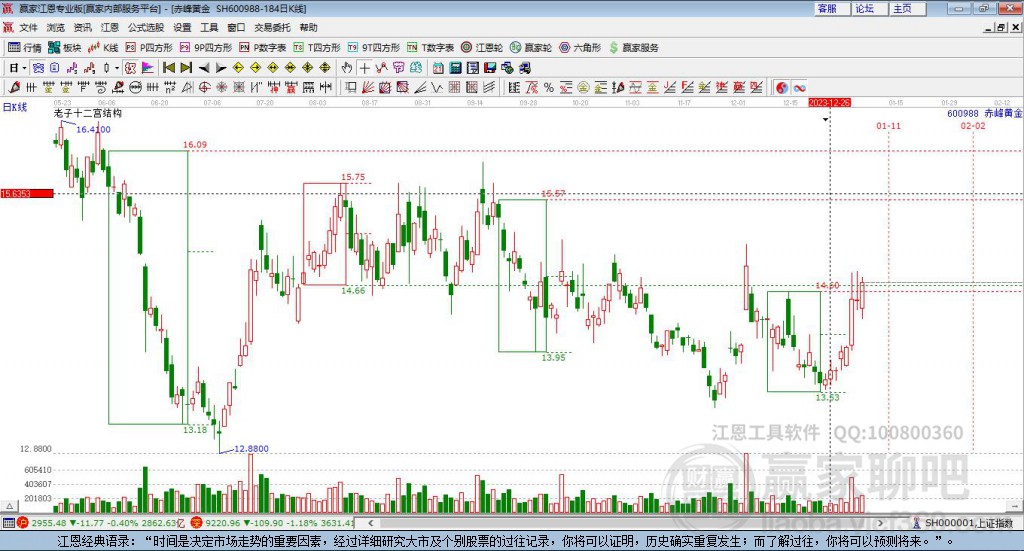Click the infinity symbol icon
The image size is (1024, 551).
(x=800, y=87)
